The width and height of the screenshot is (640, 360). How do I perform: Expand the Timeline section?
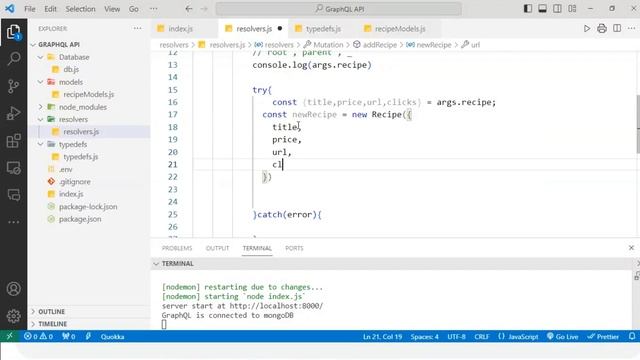pyautogui.click(x=53, y=324)
